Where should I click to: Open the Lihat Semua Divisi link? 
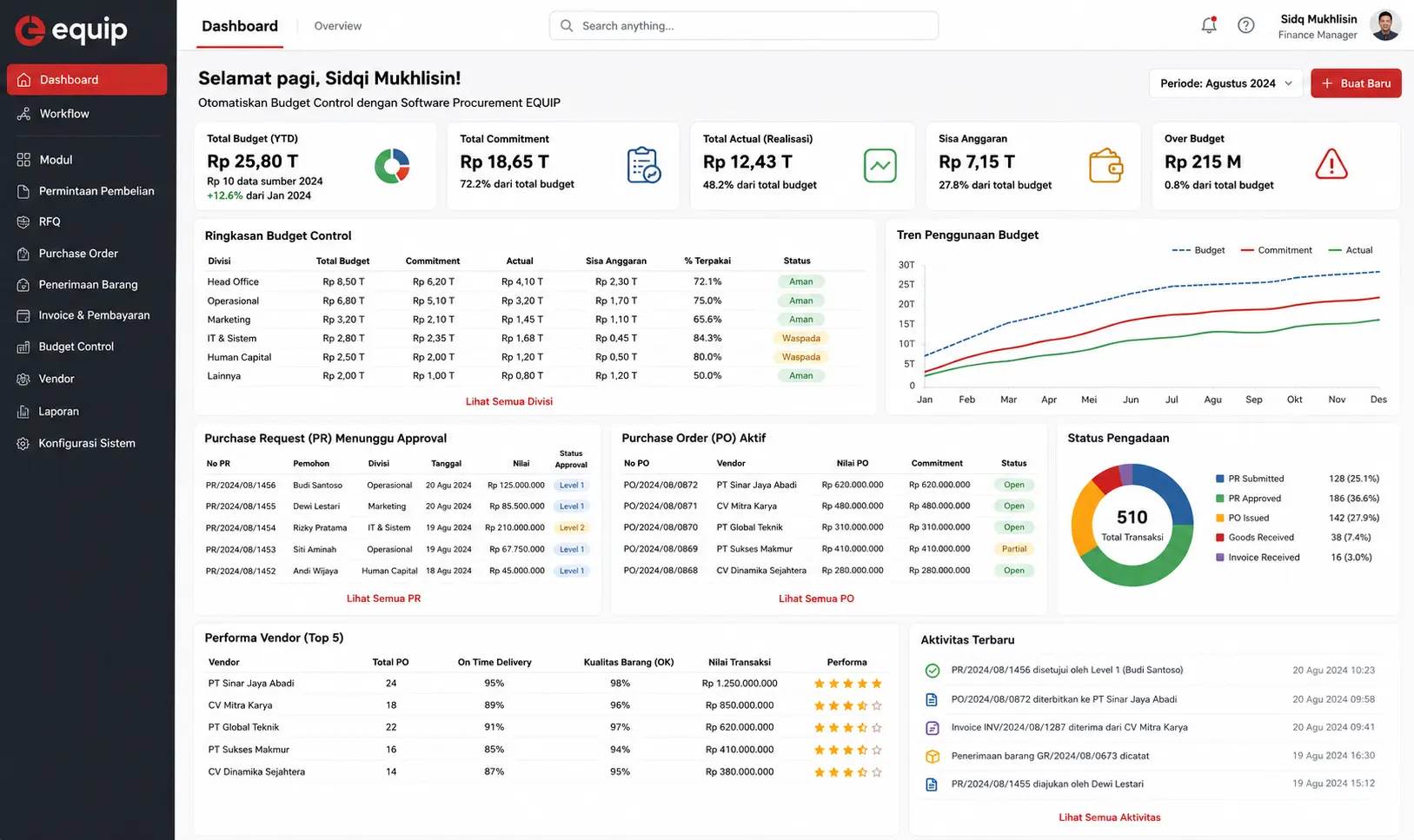pyautogui.click(x=509, y=401)
